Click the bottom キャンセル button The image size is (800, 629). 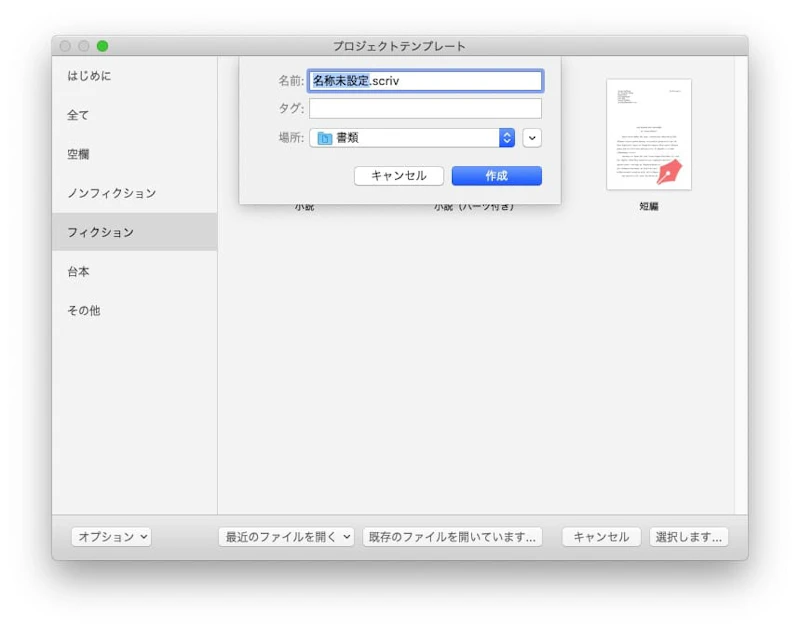tap(604, 537)
